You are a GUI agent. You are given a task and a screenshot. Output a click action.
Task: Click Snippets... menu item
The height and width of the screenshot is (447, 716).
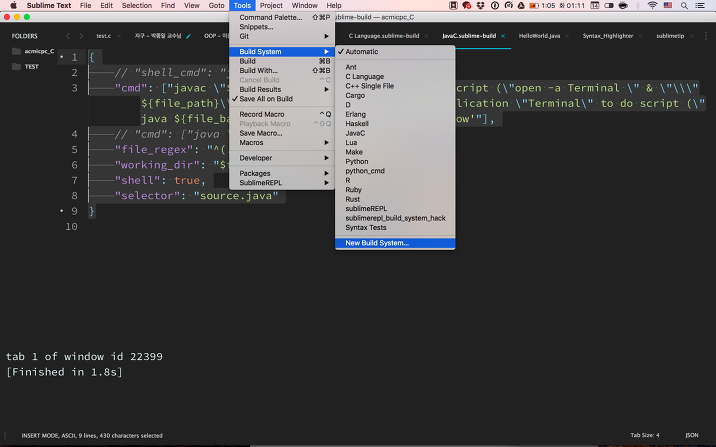tap(282, 27)
